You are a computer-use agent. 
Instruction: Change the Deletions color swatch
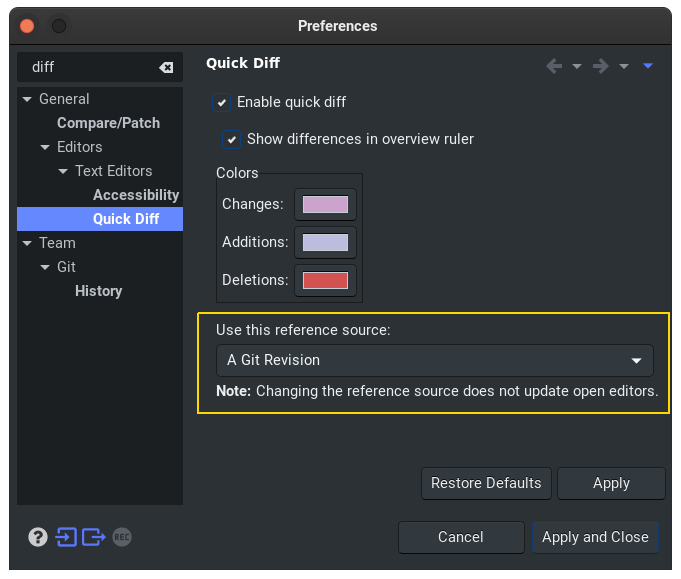tap(325, 280)
